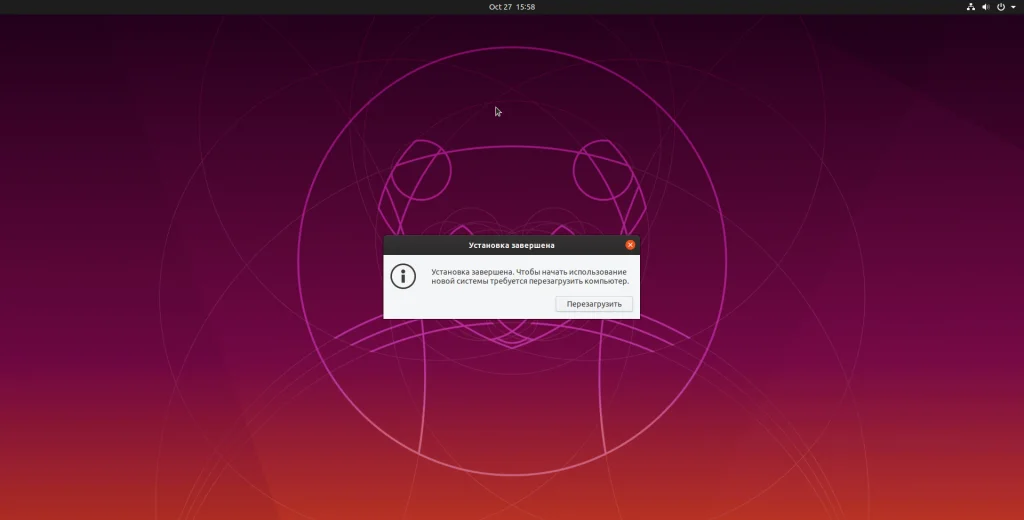The width and height of the screenshot is (1024, 520).
Task: Click the network connection icon in top bar
Action: pos(970,7)
